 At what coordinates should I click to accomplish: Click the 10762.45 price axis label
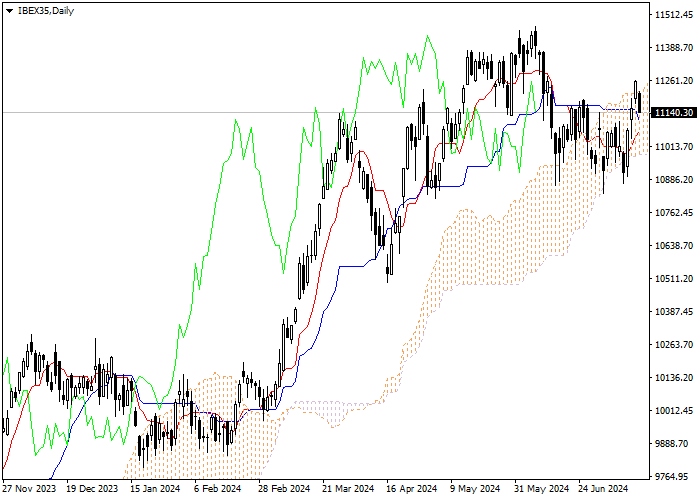(674, 212)
